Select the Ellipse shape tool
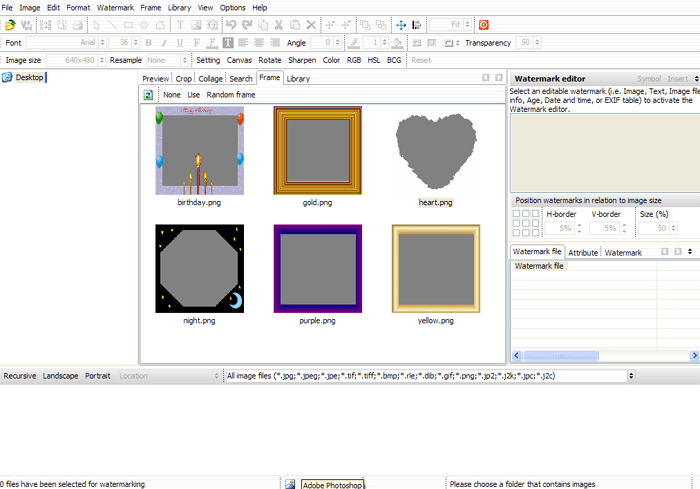700x489 pixels. tap(144, 25)
